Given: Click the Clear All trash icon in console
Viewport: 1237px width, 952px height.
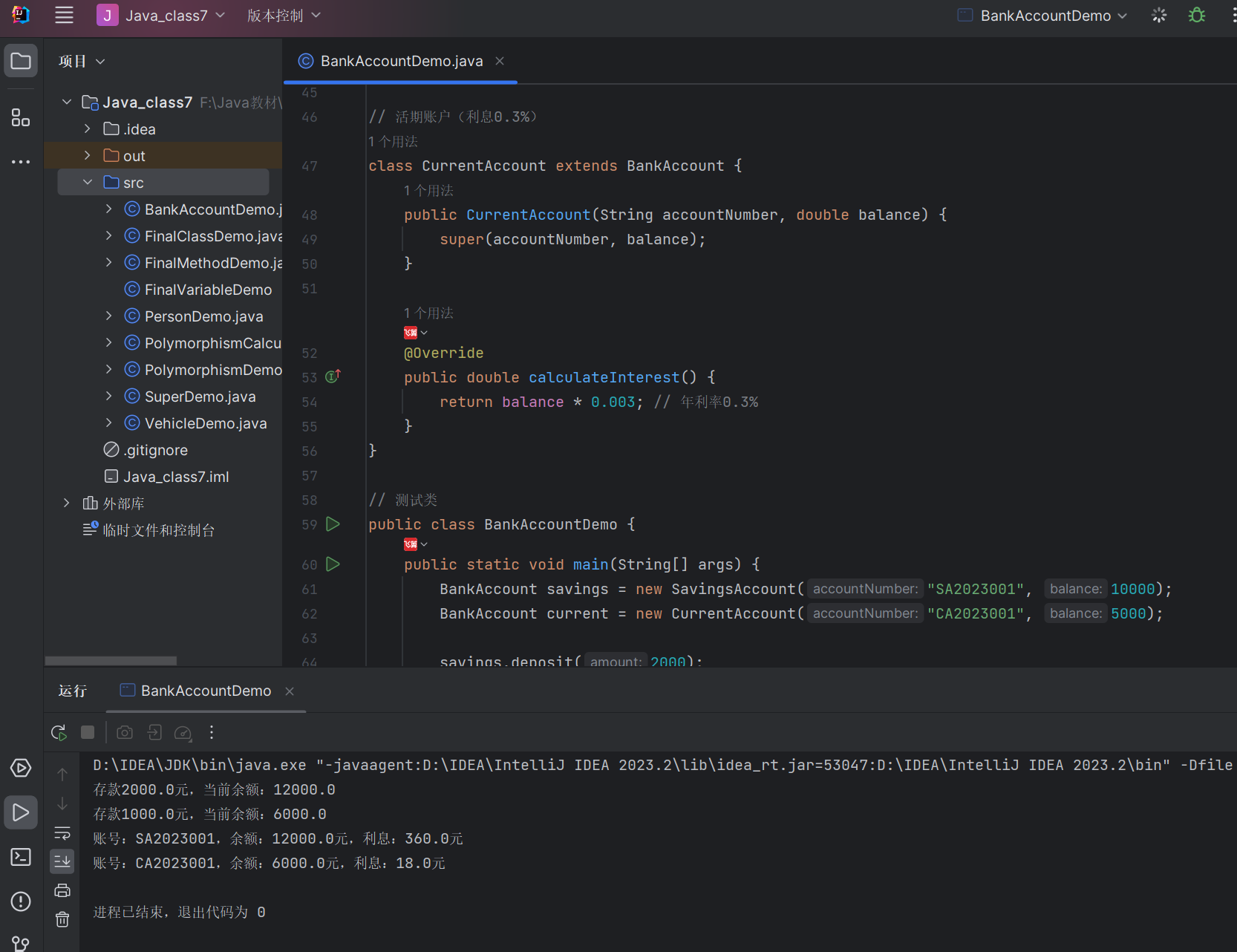Looking at the screenshot, I should pyautogui.click(x=62, y=919).
